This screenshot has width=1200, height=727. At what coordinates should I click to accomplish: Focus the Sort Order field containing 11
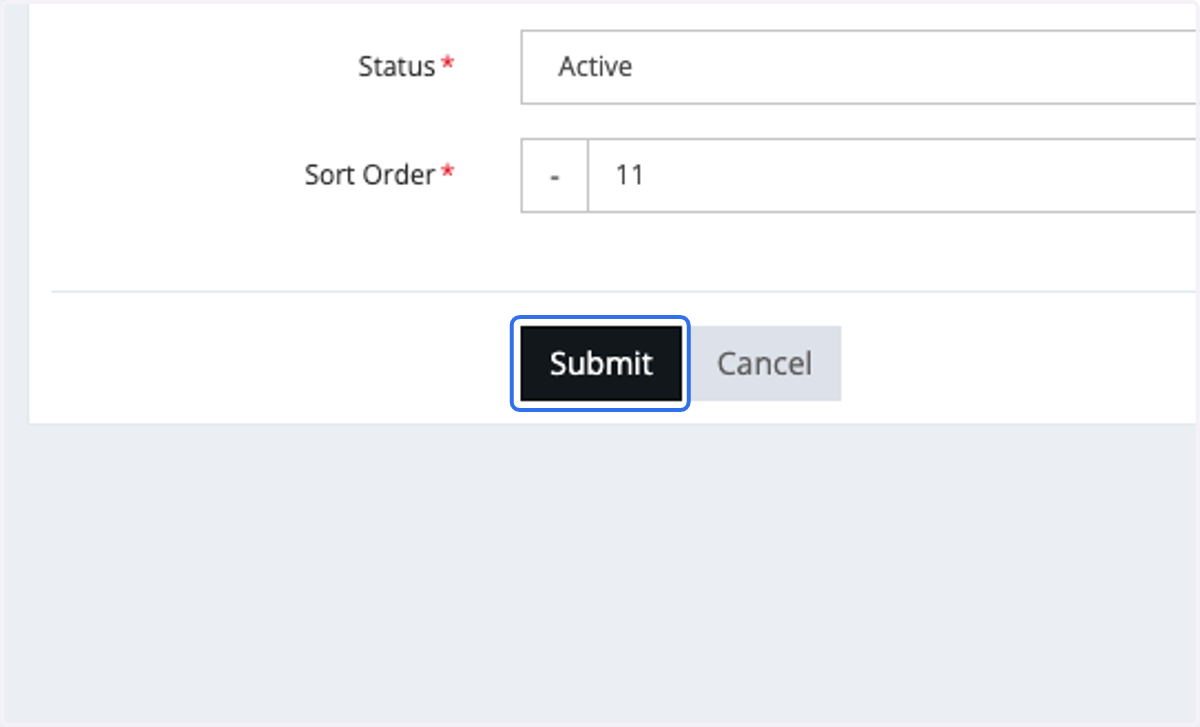[893, 175]
